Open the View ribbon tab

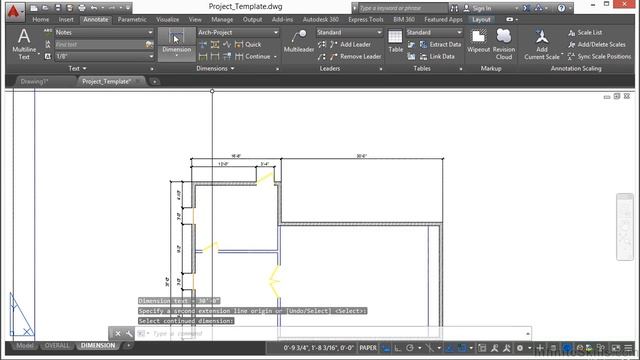[195, 19]
